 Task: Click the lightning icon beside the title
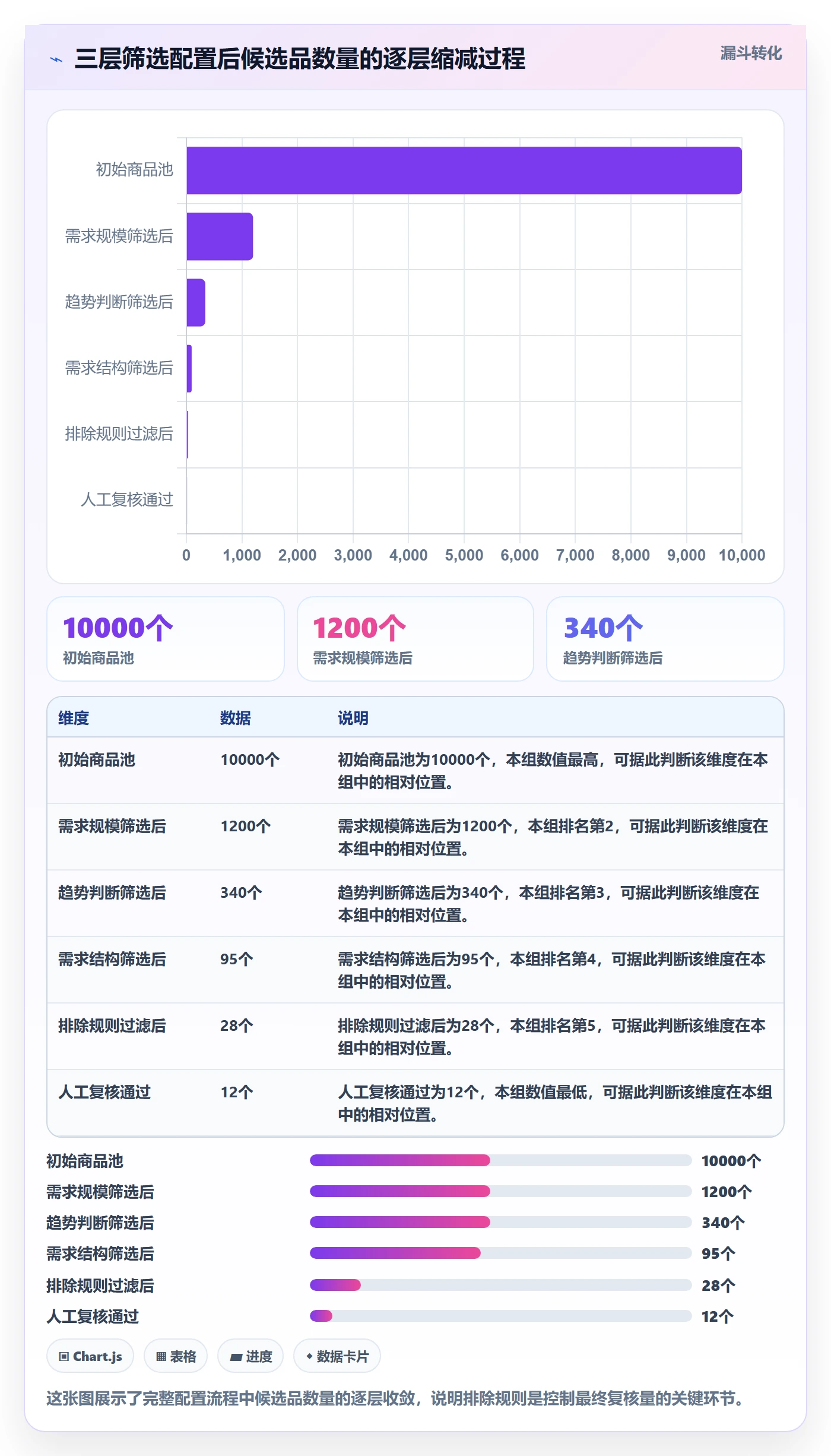point(56,59)
